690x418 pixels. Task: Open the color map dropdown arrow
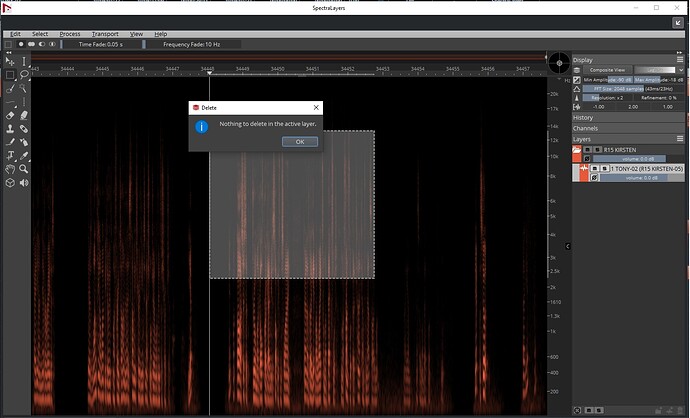(x=681, y=70)
